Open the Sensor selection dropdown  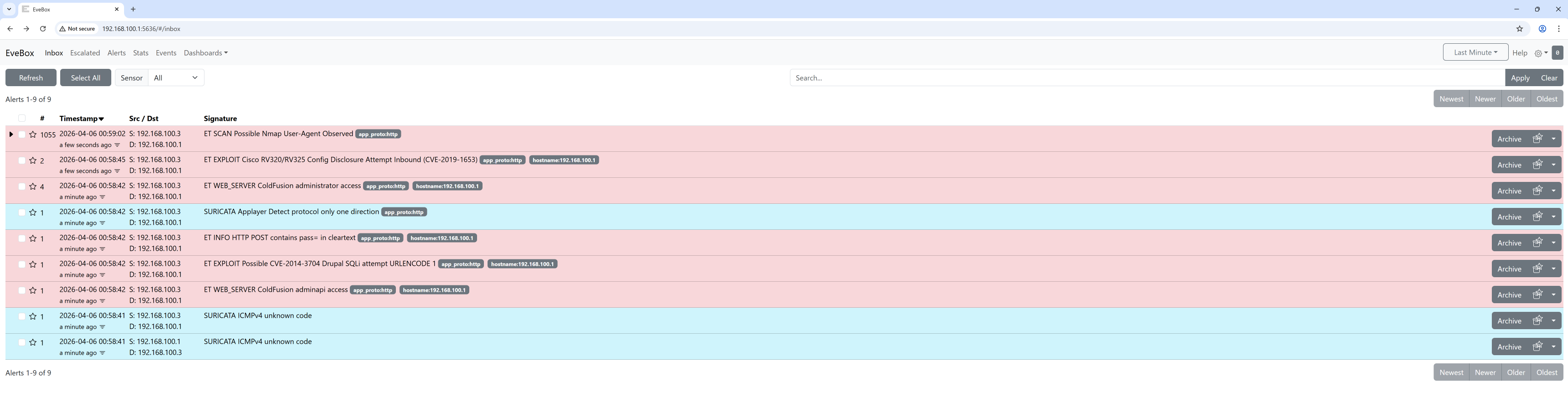pos(175,78)
